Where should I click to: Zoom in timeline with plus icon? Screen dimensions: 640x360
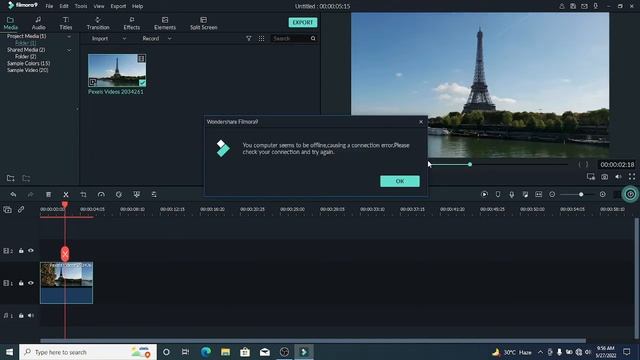tap(602, 194)
